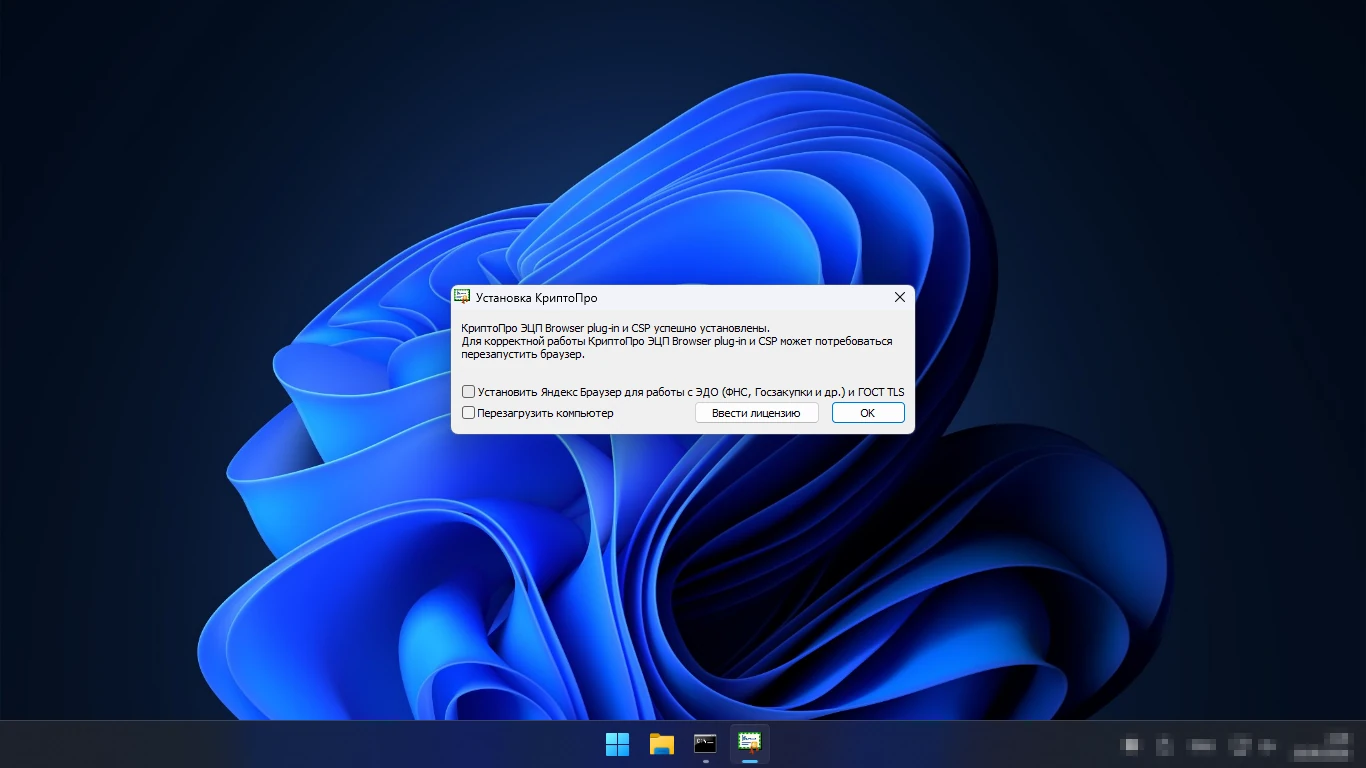This screenshot has width=1366, height=768.
Task: Close the Установка КриптоПро dialog
Action: 899,297
